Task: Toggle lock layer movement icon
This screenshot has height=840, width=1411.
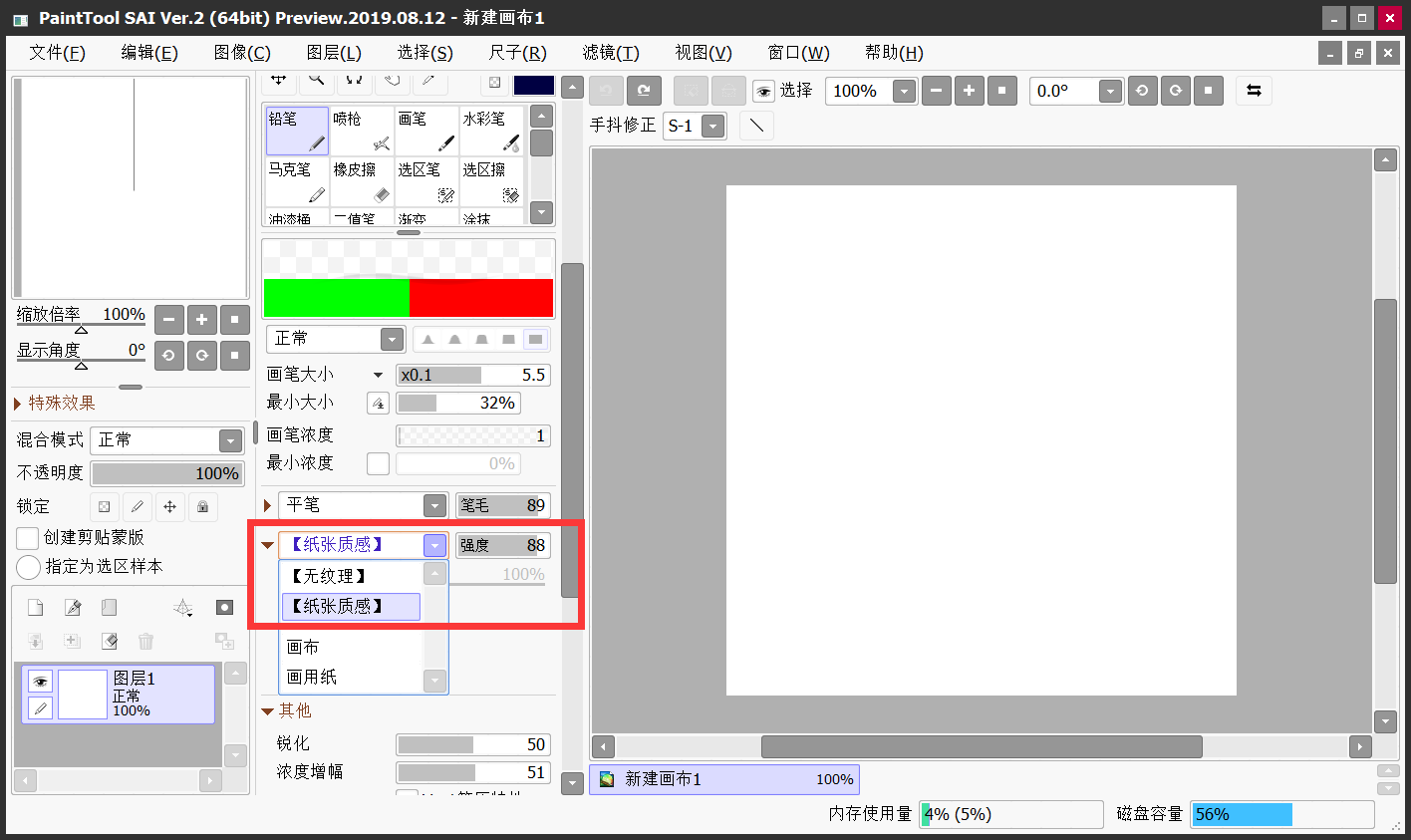Action: click(x=170, y=506)
